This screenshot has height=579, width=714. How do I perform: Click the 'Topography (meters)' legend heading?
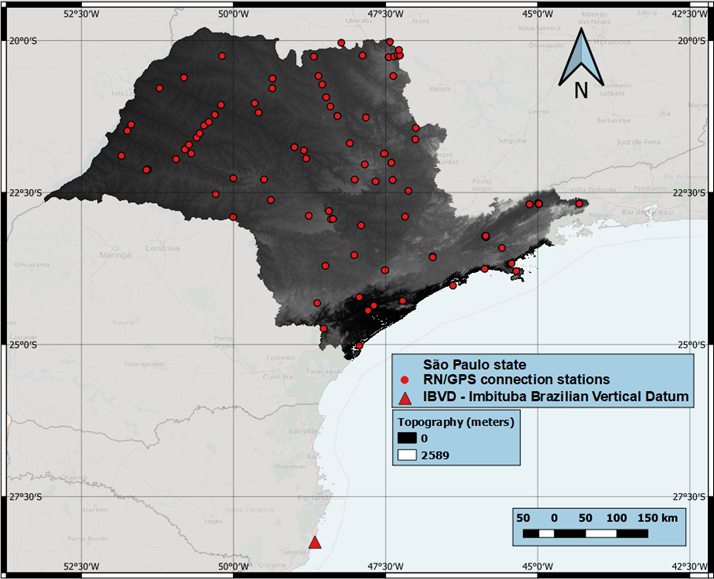[451, 422]
